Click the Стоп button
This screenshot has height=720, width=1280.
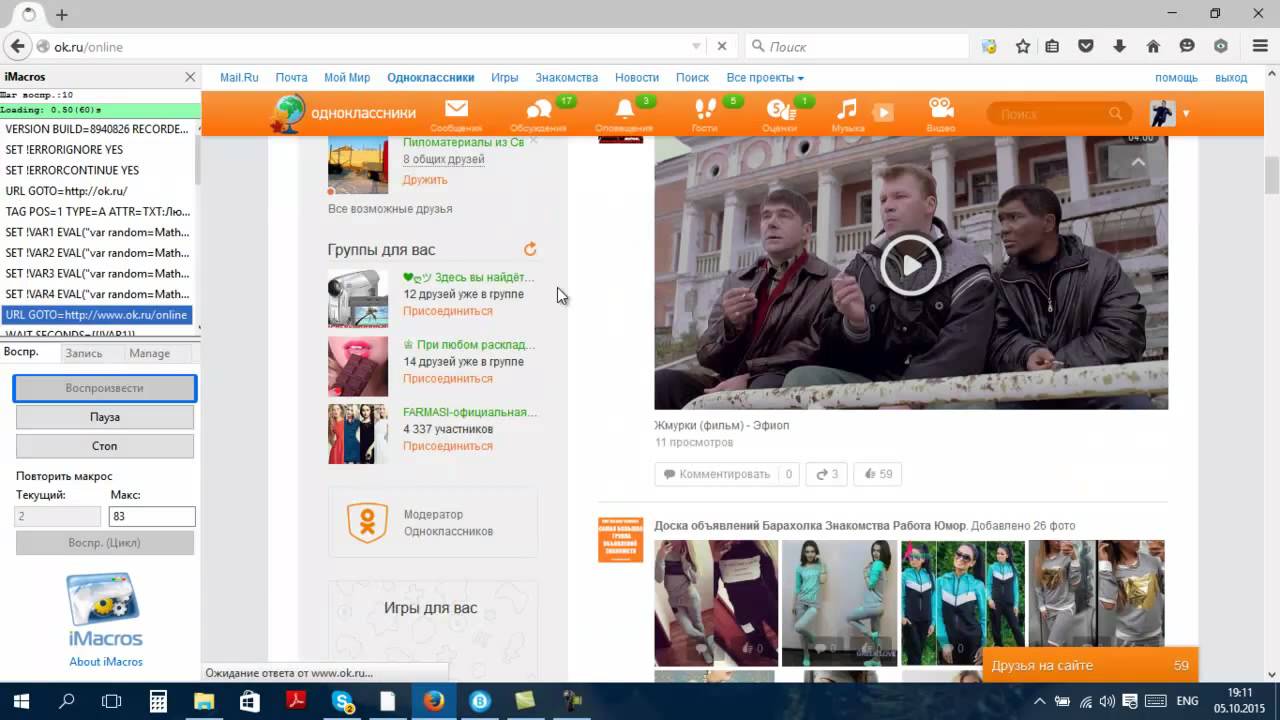[105, 446]
